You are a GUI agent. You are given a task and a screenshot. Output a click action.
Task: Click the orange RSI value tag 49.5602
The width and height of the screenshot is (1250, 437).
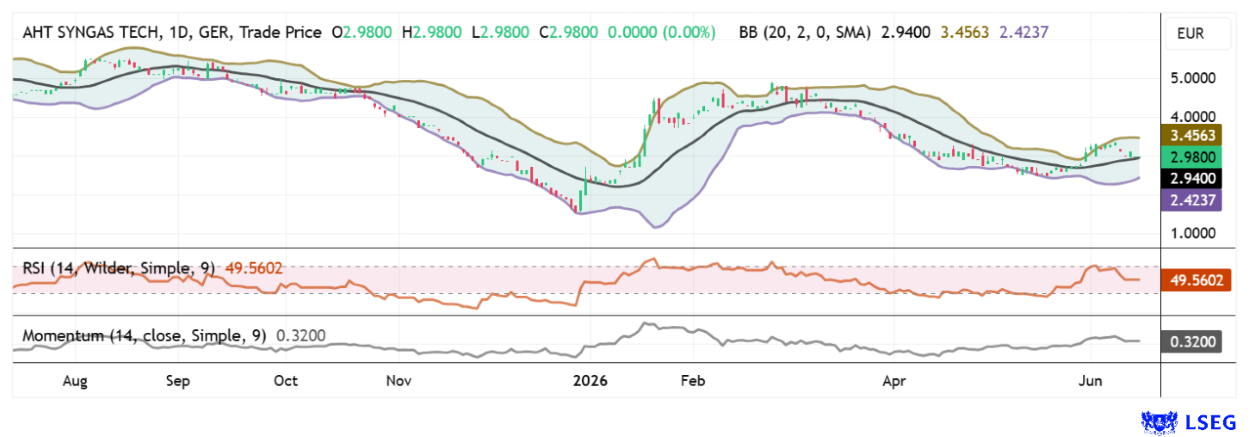(1195, 282)
